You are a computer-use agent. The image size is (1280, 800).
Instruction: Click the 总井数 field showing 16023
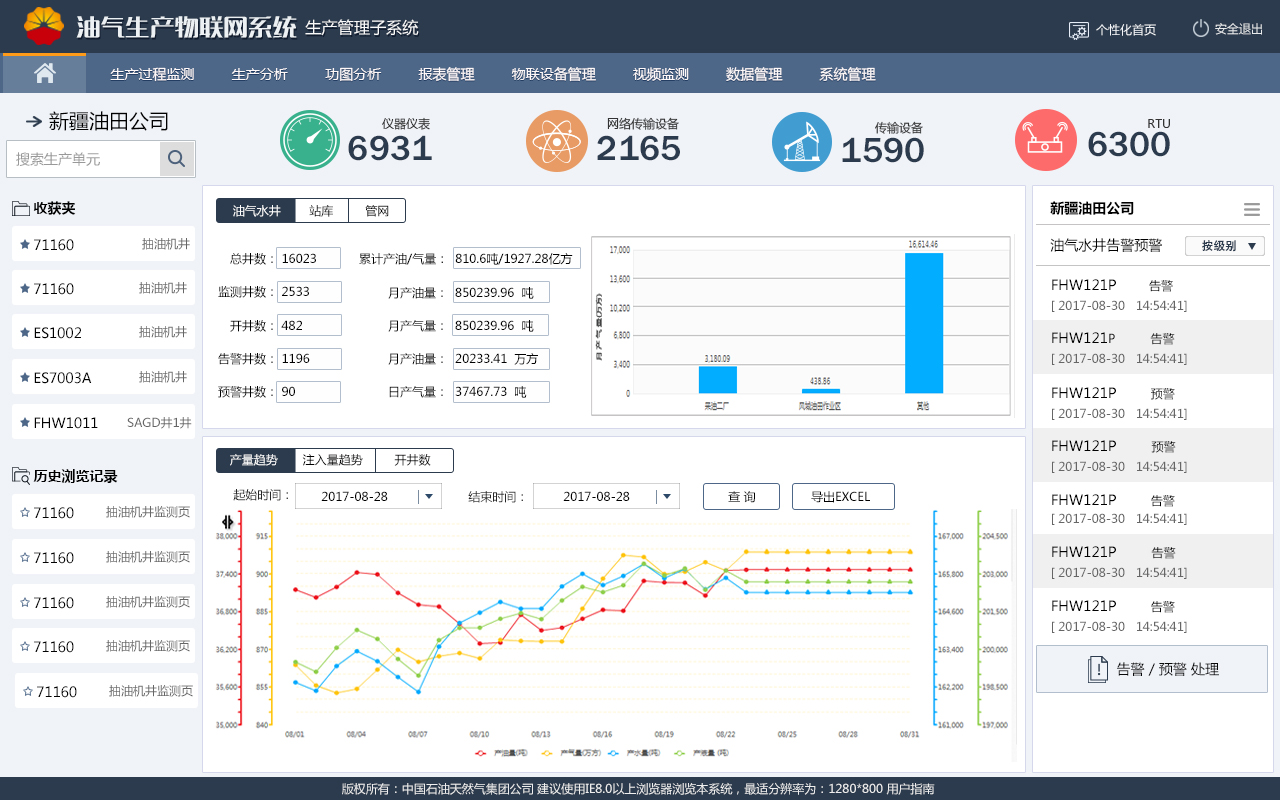click(309, 258)
